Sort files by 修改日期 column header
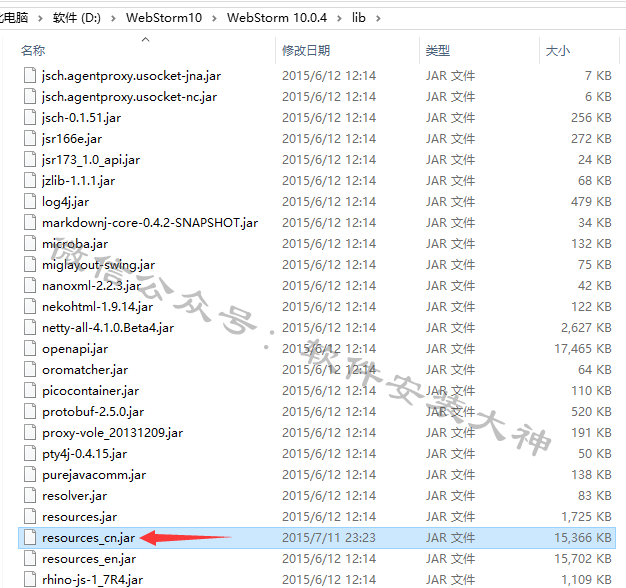 (x=306, y=51)
